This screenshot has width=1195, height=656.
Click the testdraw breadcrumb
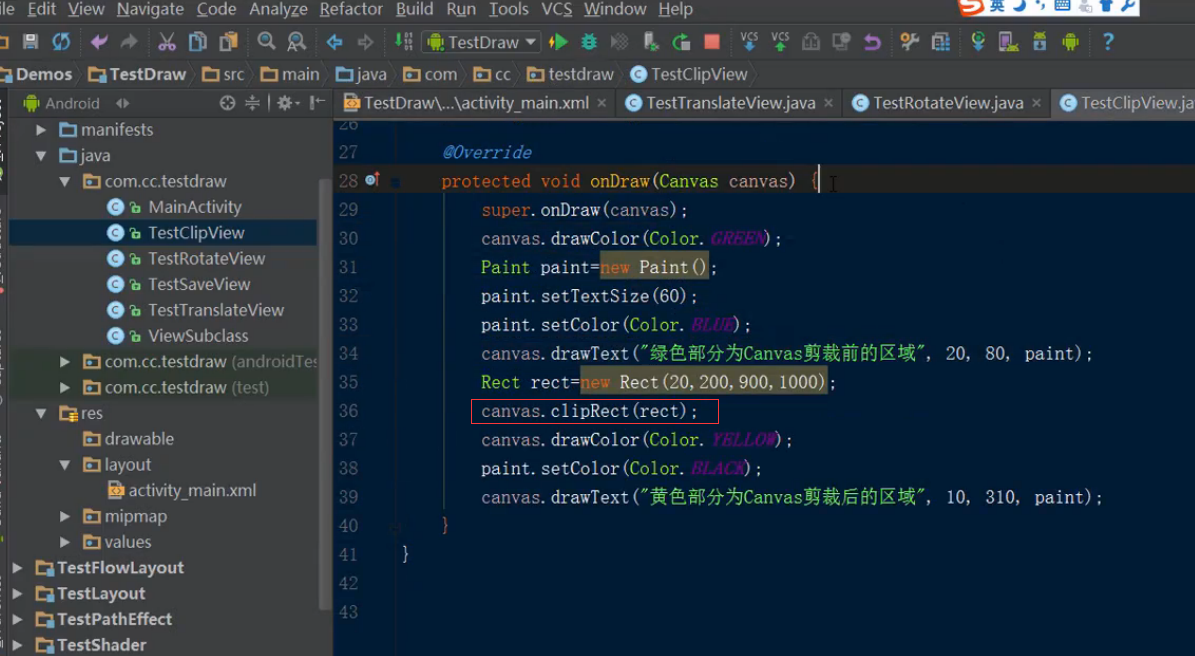[x=571, y=74]
